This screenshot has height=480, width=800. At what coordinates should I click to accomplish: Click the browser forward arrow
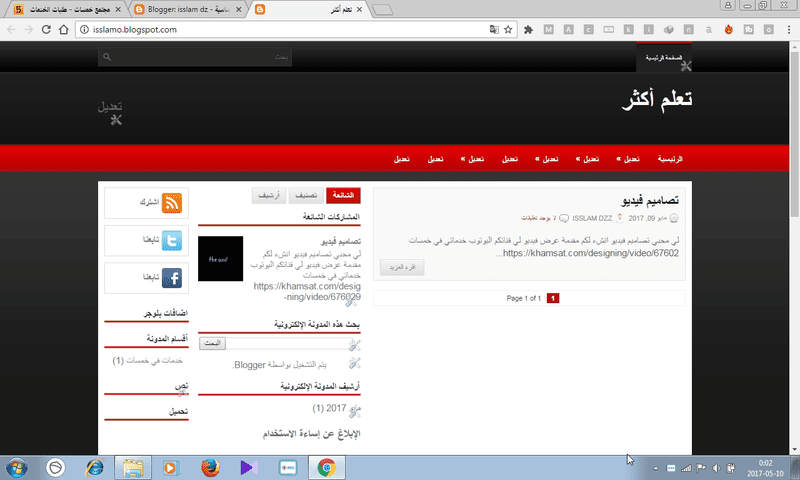(29, 30)
